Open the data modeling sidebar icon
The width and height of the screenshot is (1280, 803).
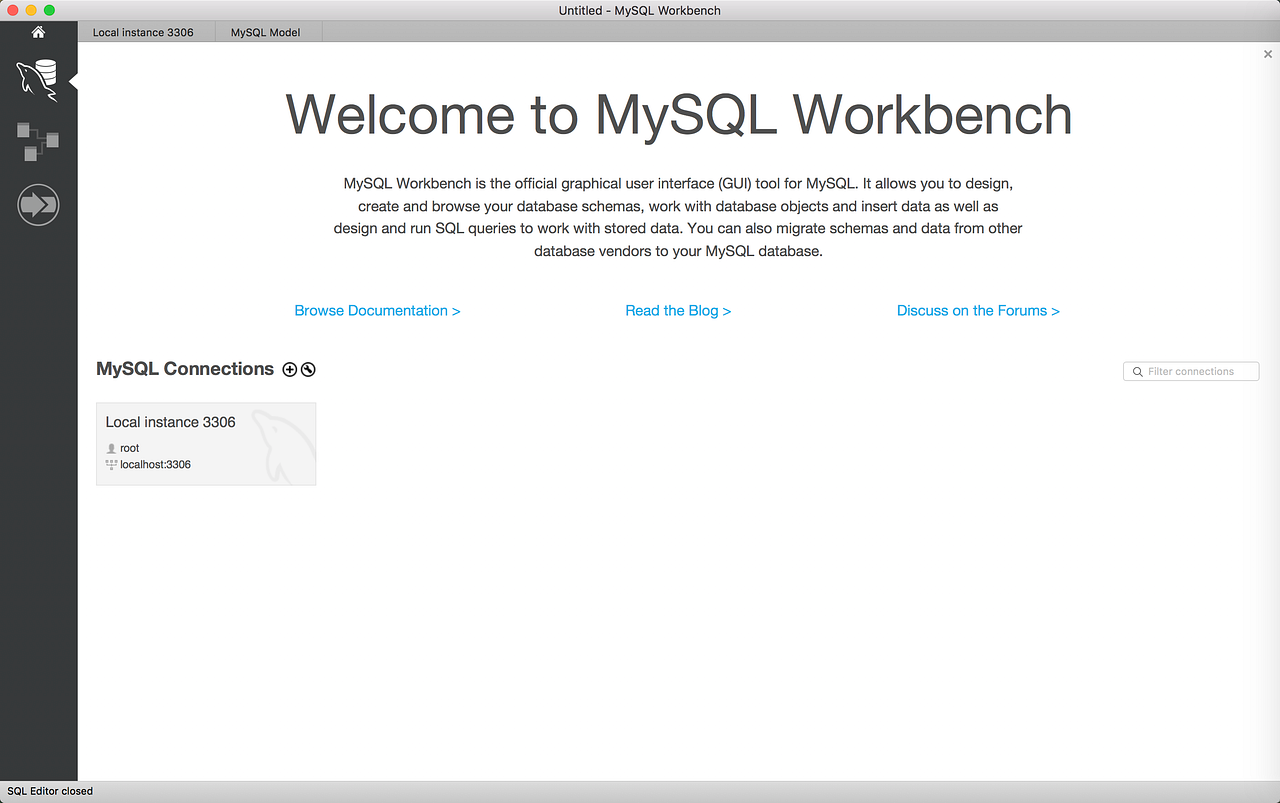tap(38, 142)
